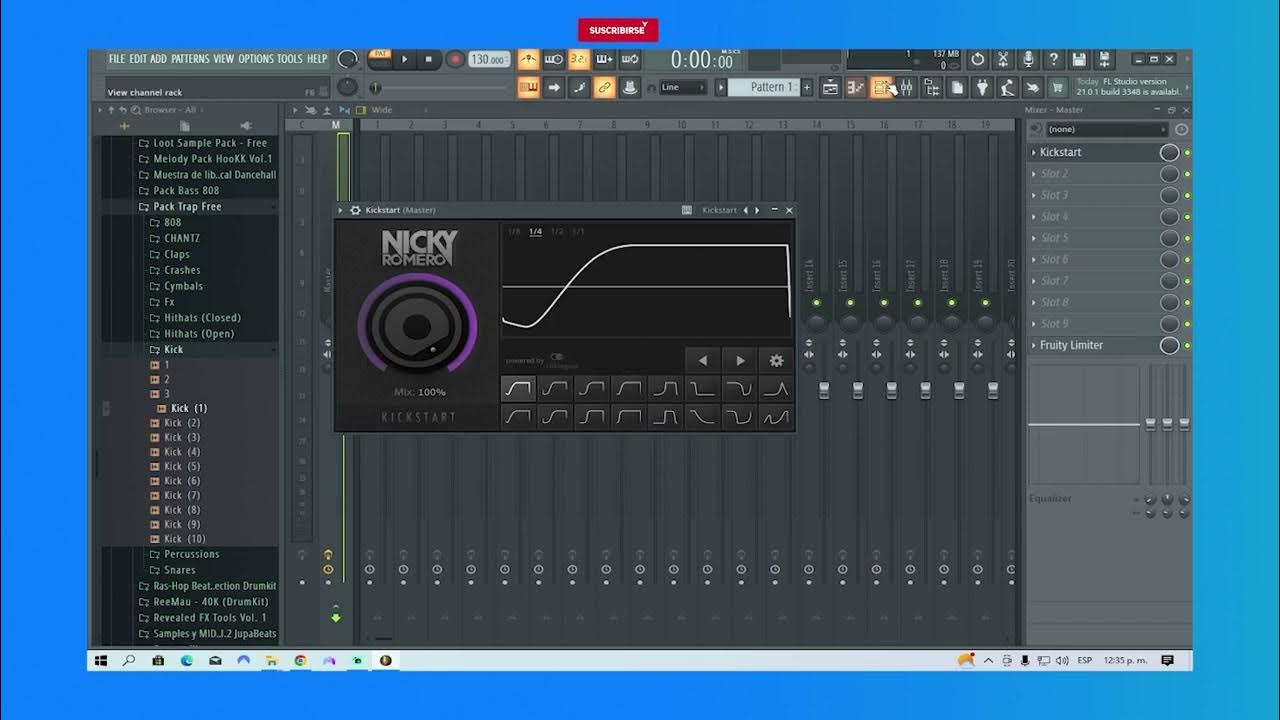Click the taskbar search magnifier
This screenshot has height=720, width=1280.
129,660
